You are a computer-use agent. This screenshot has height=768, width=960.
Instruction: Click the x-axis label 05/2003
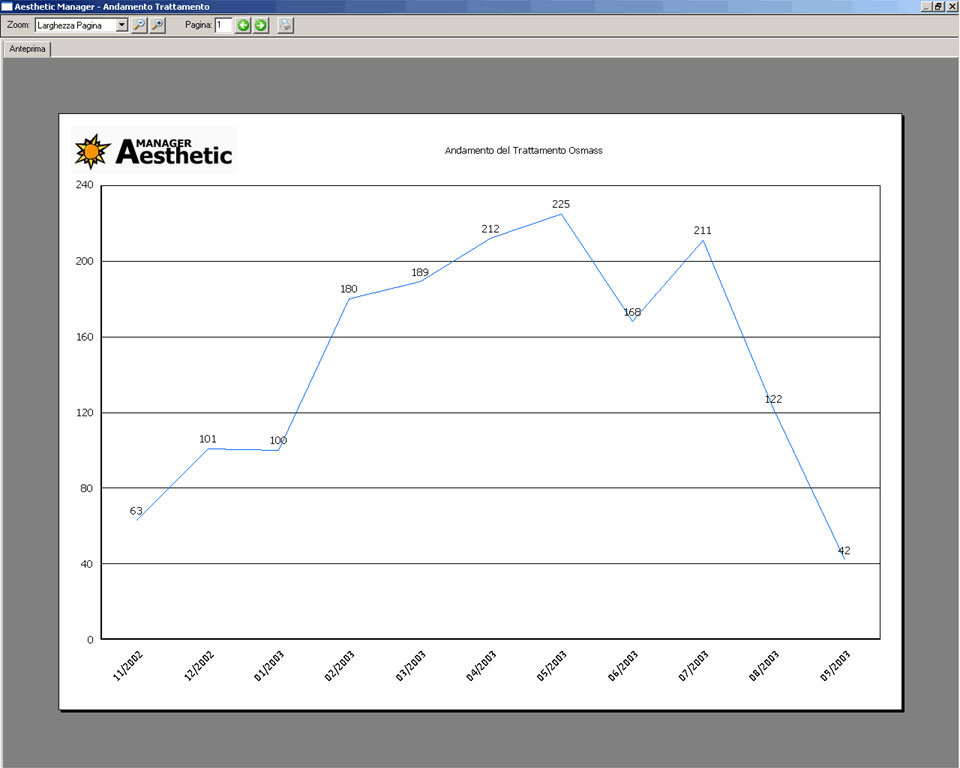coord(552,666)
